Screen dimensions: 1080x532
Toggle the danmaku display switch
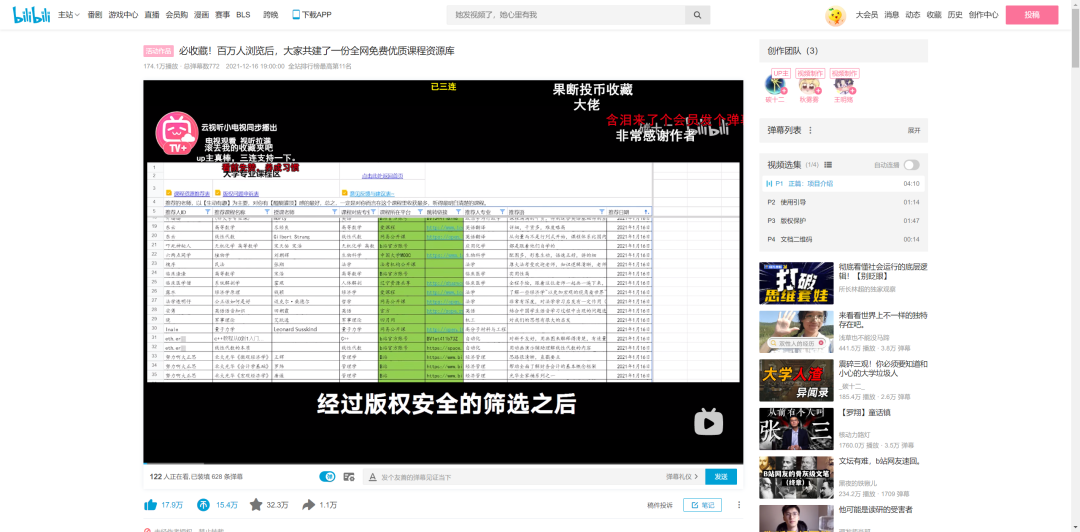[x=326, y=477]
